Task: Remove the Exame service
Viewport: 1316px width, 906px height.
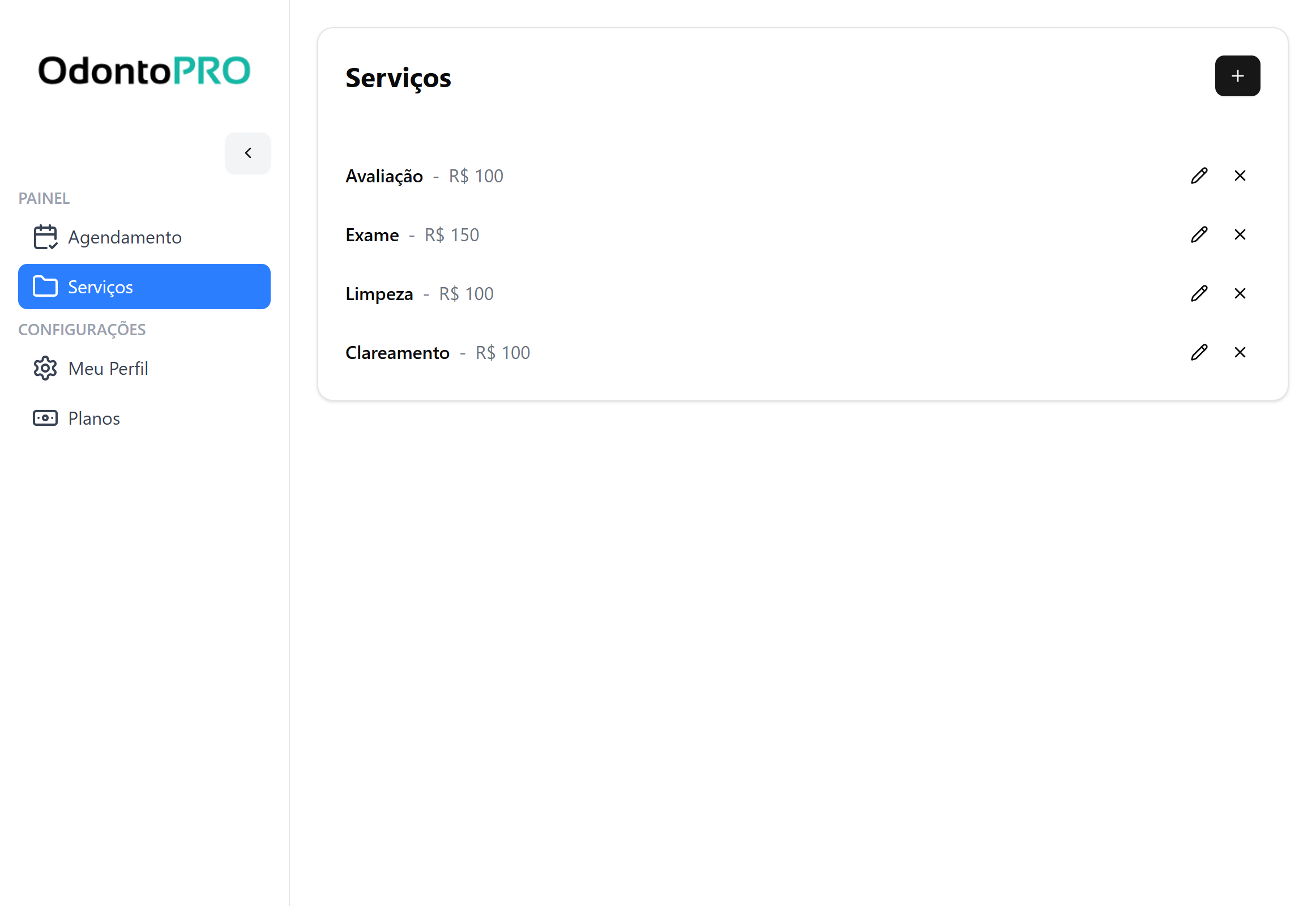Action: click(1240, 234)
